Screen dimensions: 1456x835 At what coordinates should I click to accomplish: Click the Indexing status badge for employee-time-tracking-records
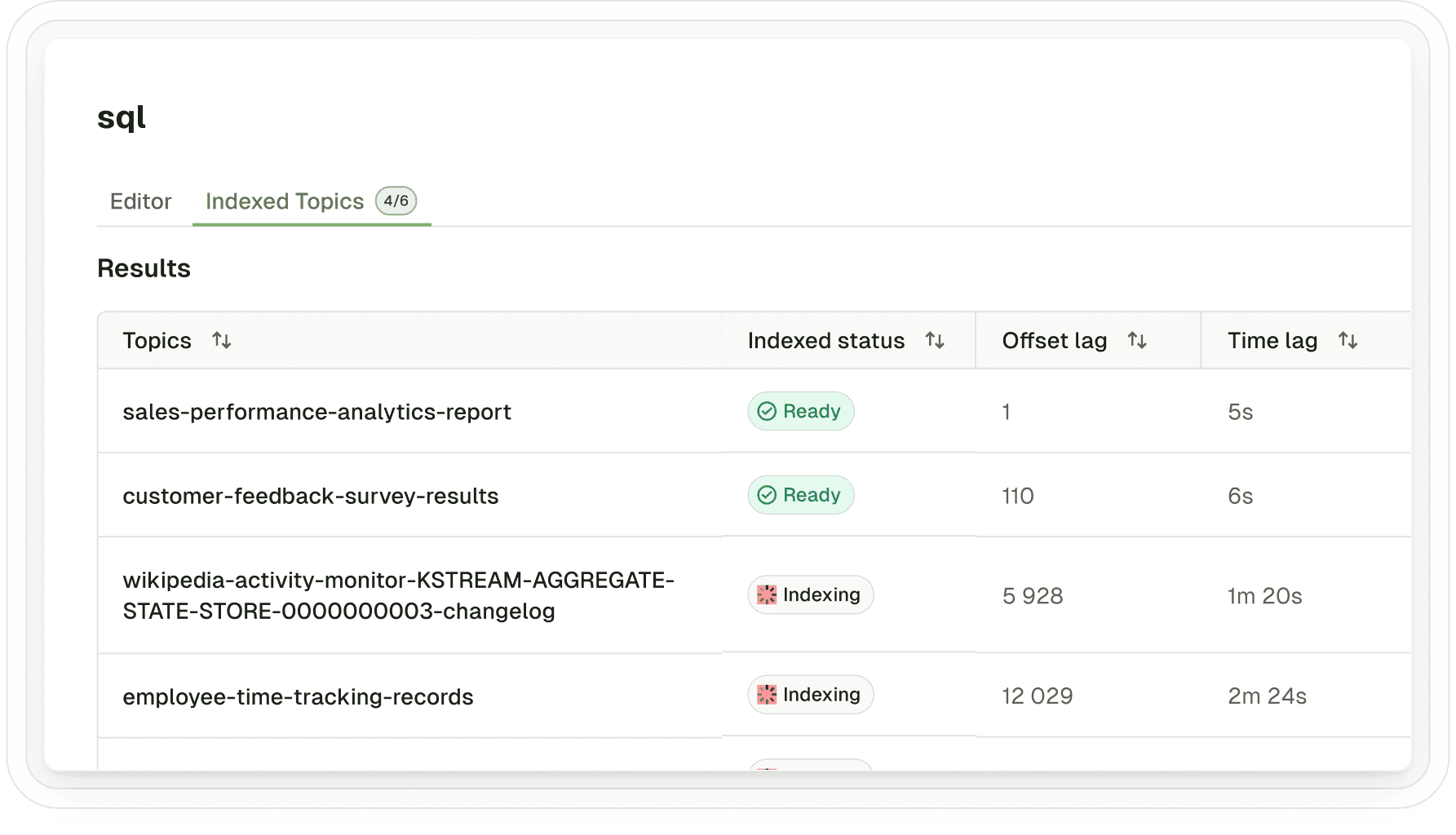(x=810, y=694)
